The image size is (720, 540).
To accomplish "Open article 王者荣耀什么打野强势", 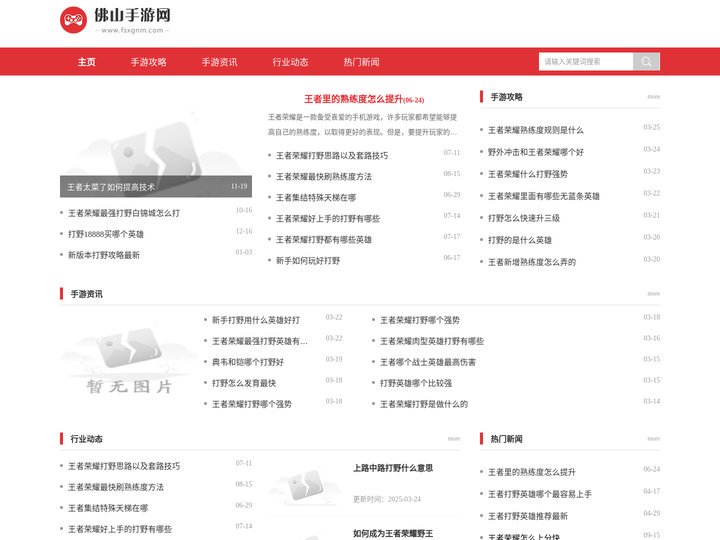I will [528, 174].
